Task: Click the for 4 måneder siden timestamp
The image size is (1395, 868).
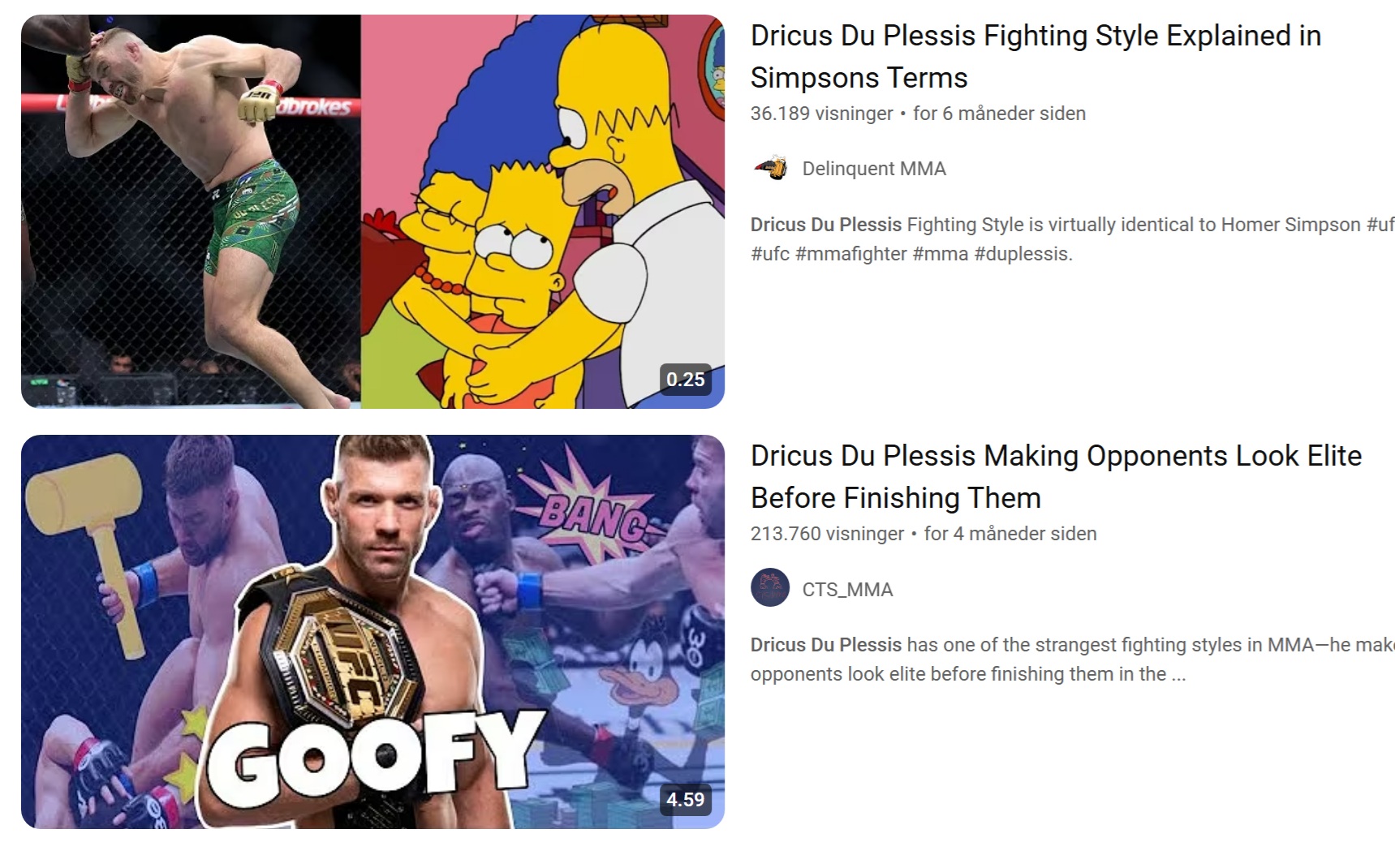Action: pos(1010,534)
